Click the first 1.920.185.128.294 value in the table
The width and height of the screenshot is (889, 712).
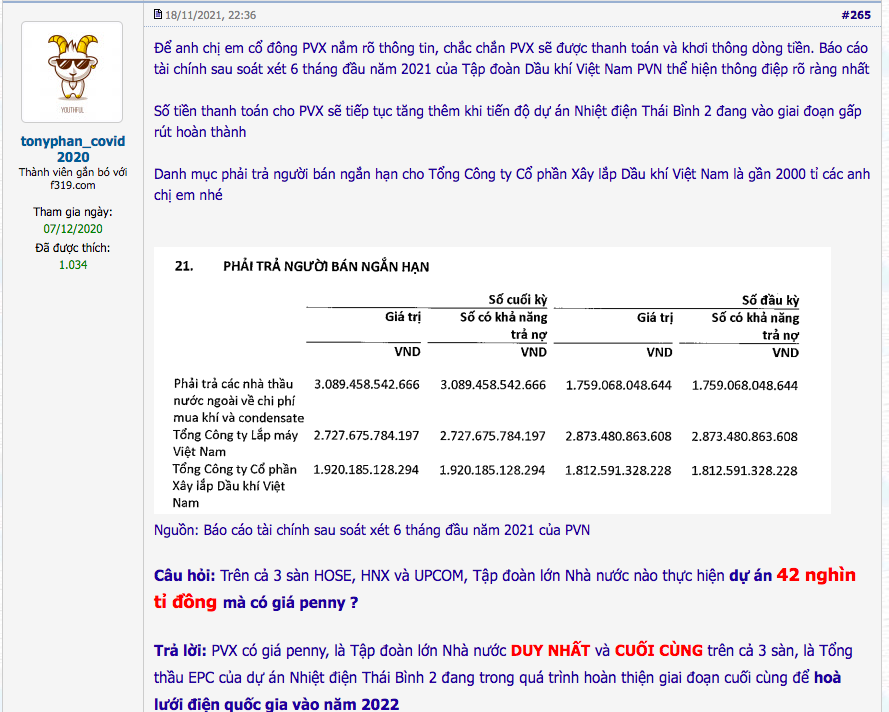(366, 470)
